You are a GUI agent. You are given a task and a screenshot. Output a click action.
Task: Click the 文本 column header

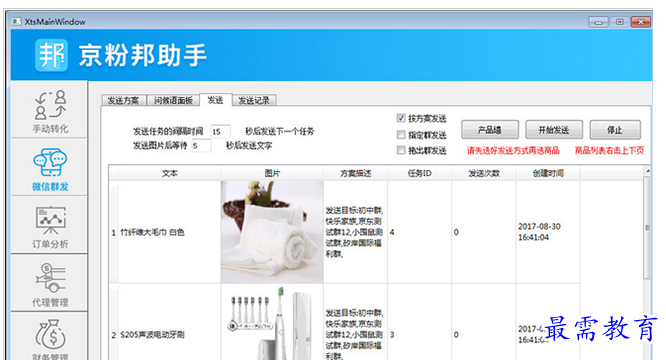pos(169,173)
